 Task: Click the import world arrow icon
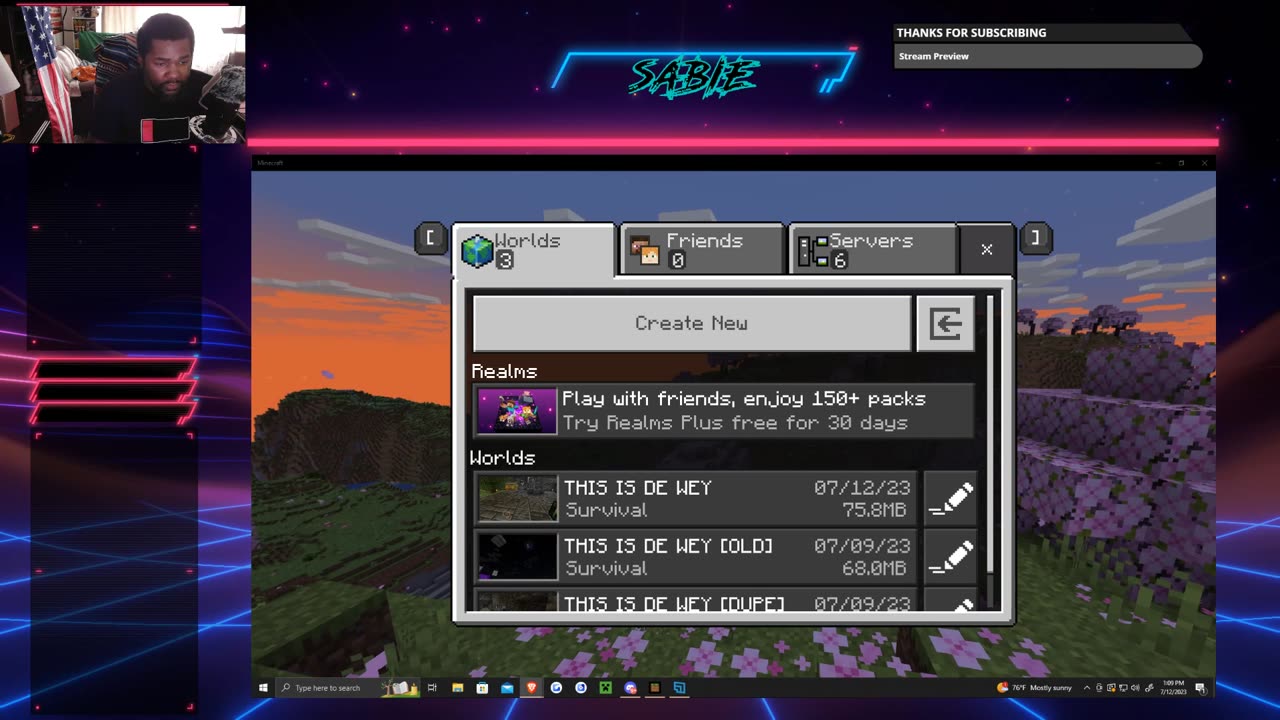coord(945,323)
